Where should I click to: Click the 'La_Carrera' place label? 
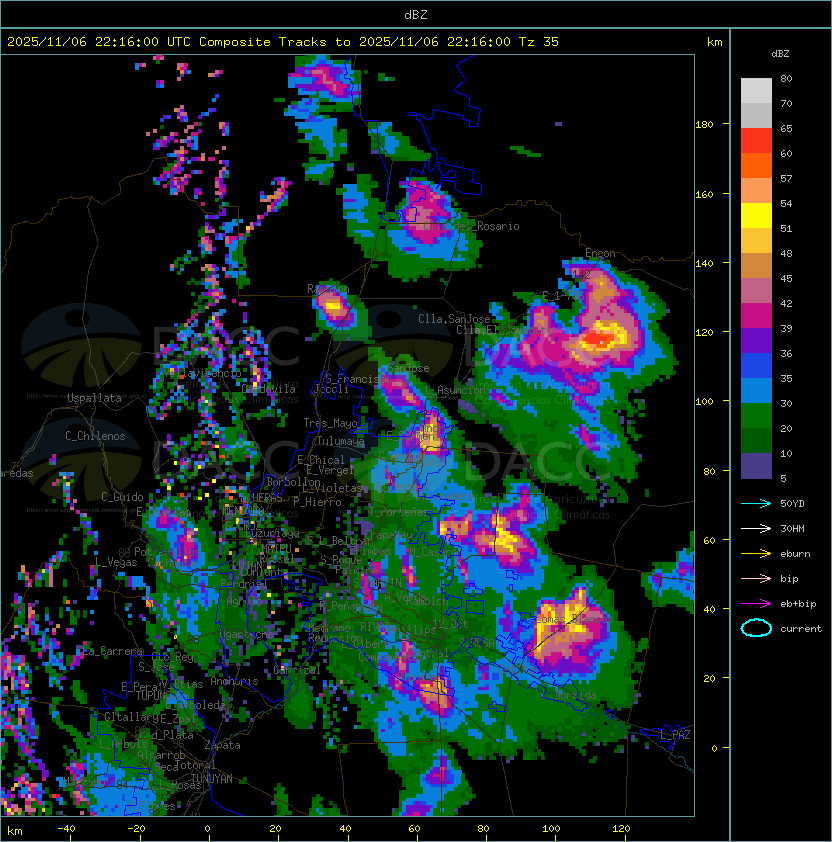[113, 651]
